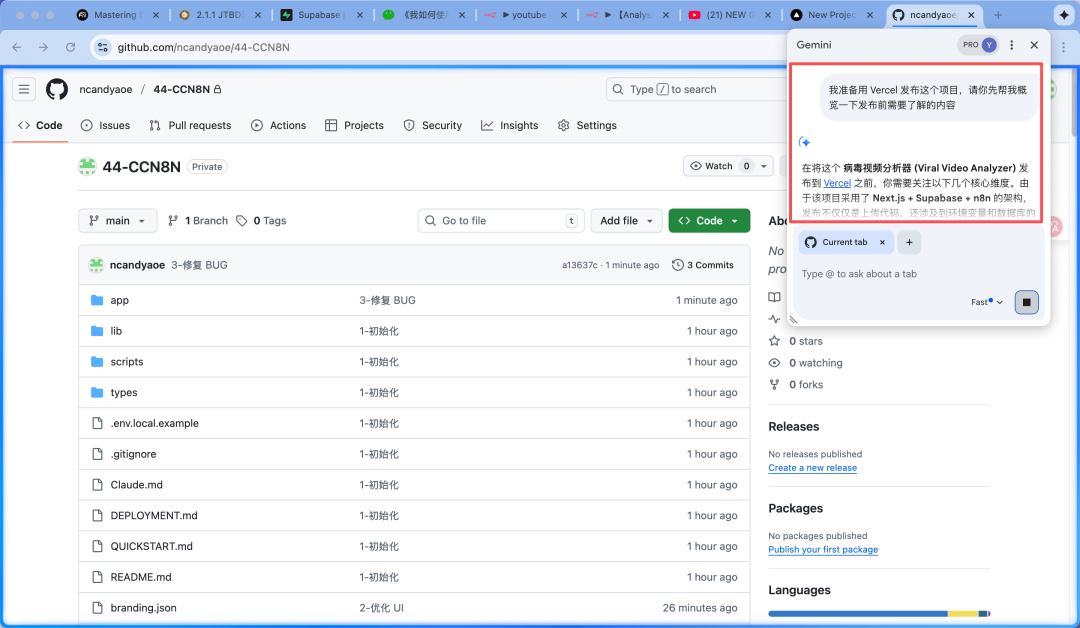View 0 forks list
The width and height of the screenshot is (1080, 628).
(x=806, y=385)
